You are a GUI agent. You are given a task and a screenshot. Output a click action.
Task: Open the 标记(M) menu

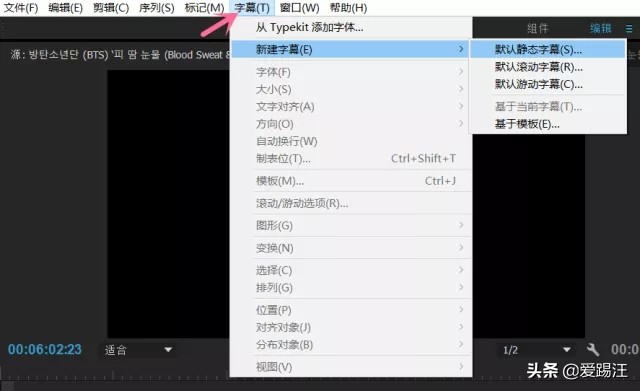pos(204,8)
